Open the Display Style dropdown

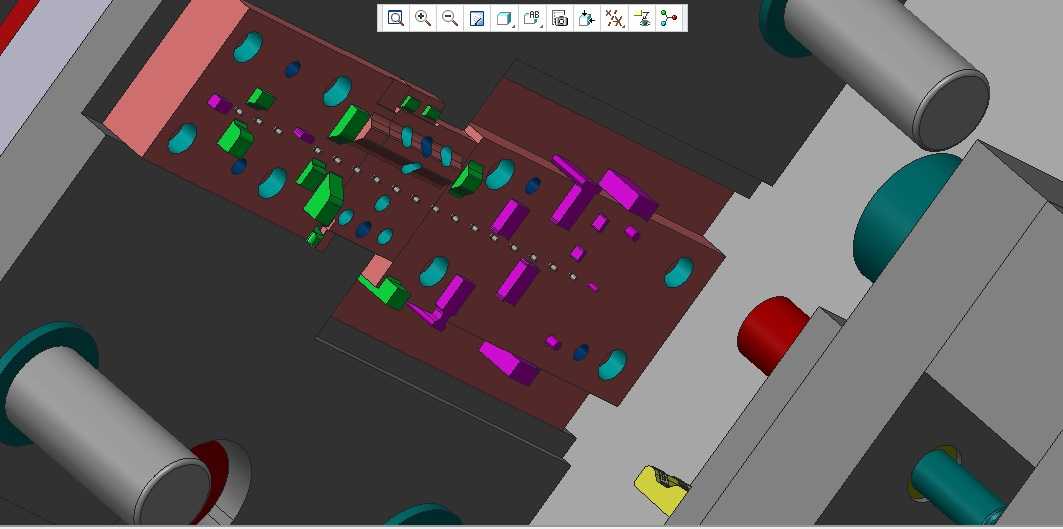coord(505,18)
